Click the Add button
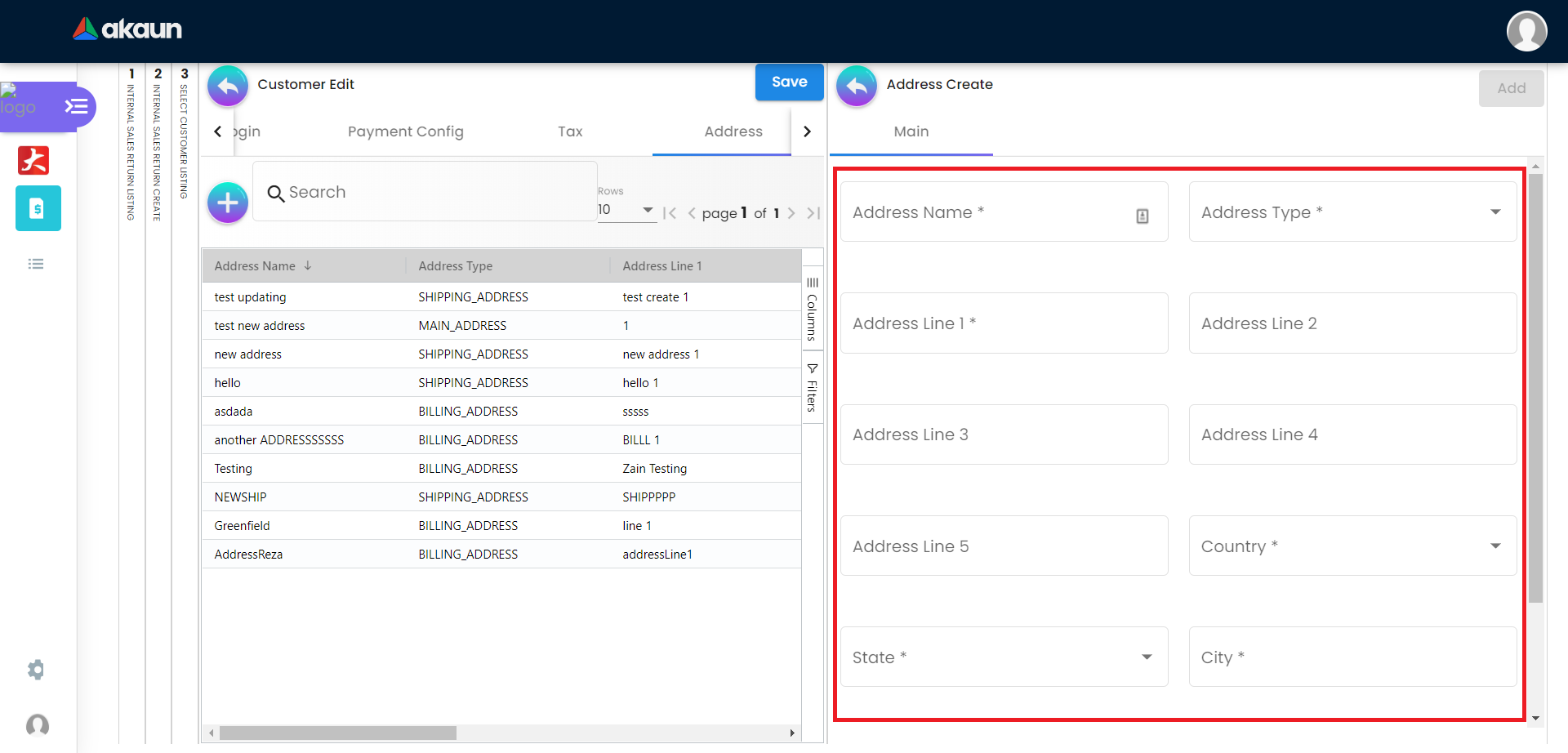Screen dimensions: 1568x753 (x=1511, y=88)
